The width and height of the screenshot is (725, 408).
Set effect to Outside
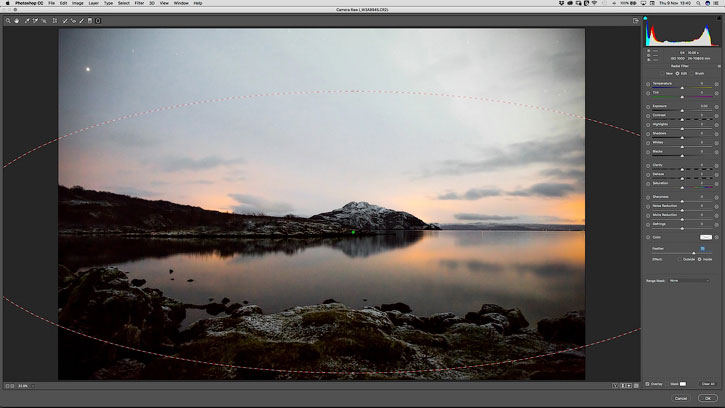[x=679, y=260]
